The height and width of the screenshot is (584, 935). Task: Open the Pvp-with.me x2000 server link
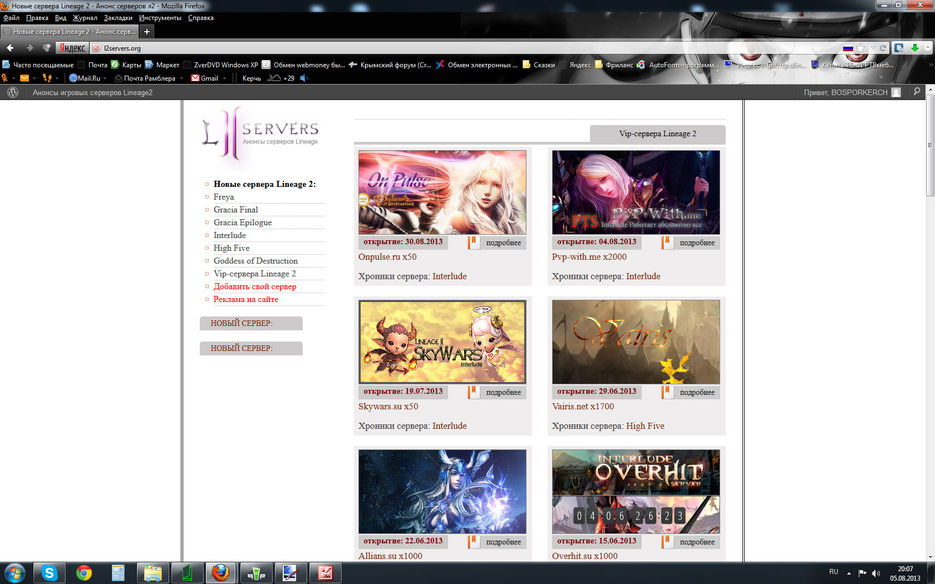pos(589,257)
